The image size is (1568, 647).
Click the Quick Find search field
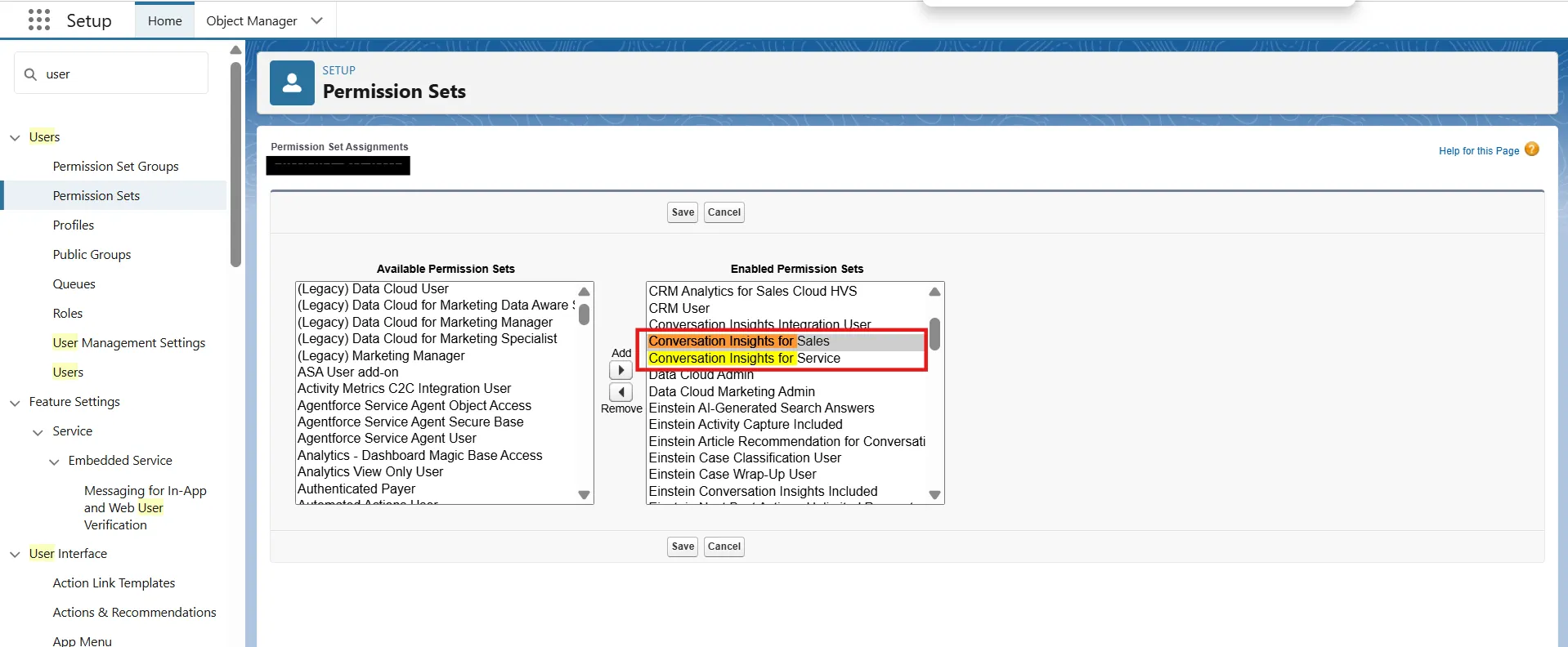coord(123,74)
